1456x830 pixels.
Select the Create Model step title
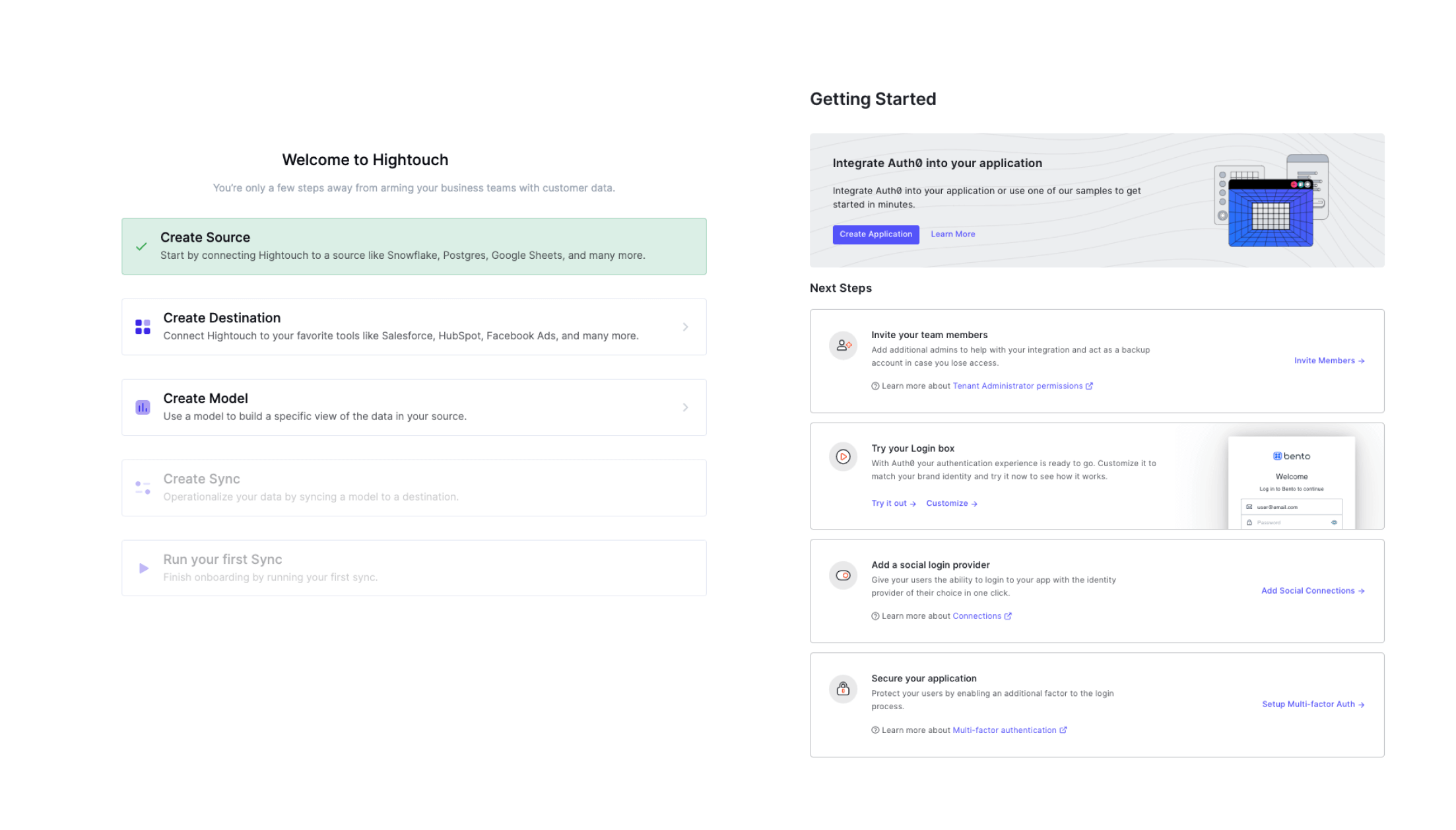click(205, 399)
